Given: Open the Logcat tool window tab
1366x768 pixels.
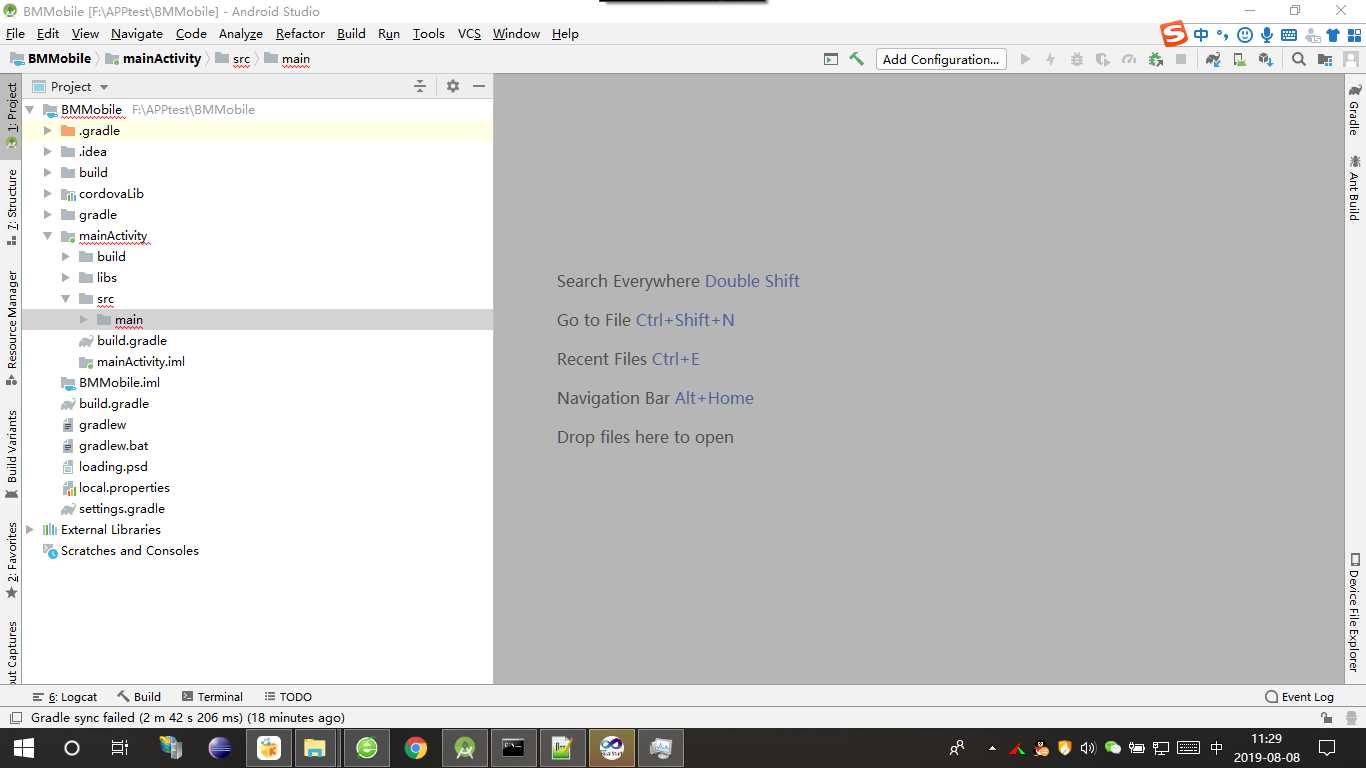Looking at the screenshot, I should 65,697.
